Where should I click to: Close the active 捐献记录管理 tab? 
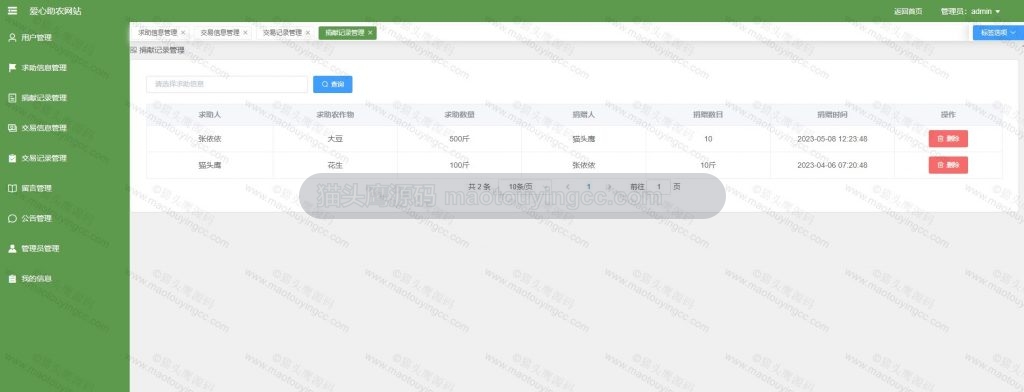(x=370, y=33)
